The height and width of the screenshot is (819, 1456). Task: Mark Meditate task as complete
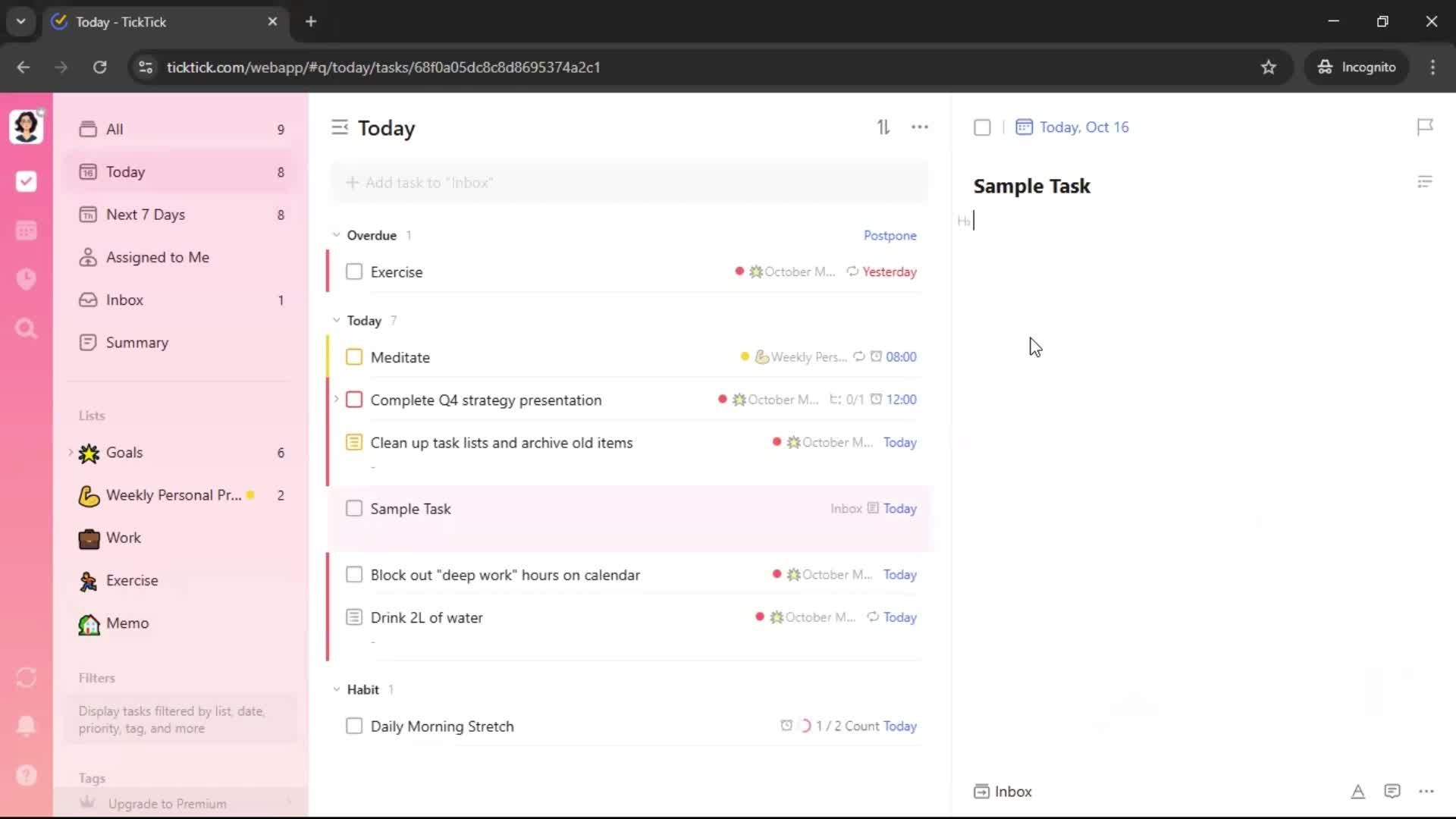tap(354, 357)
